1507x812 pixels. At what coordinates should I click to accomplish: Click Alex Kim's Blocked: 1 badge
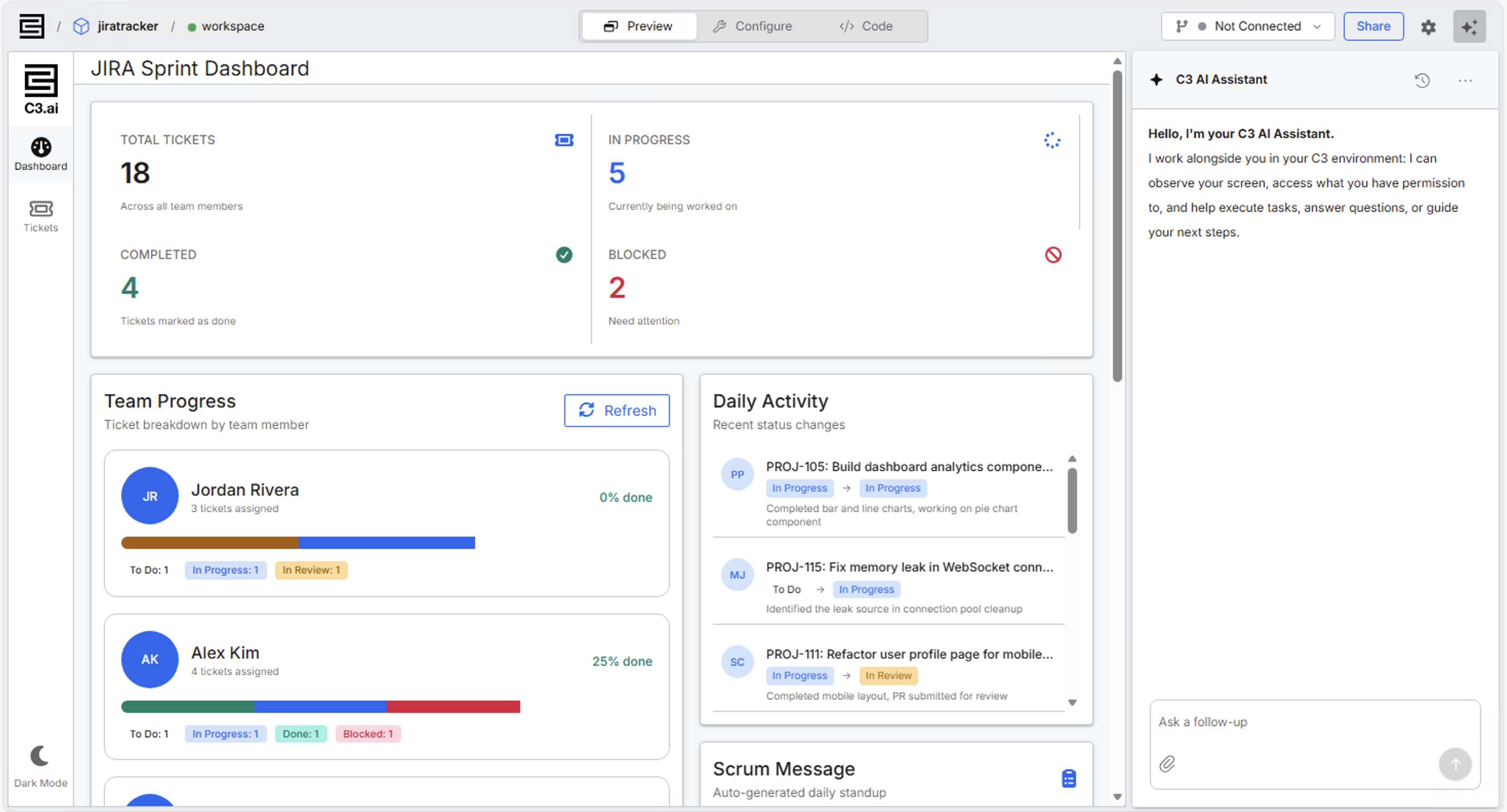pos(367,734)
